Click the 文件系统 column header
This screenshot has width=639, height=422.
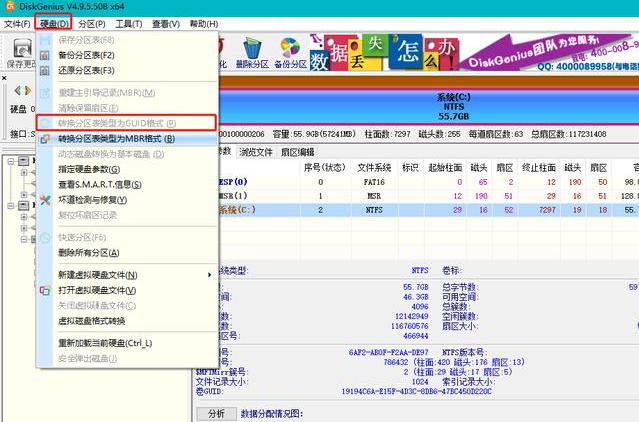374,167
